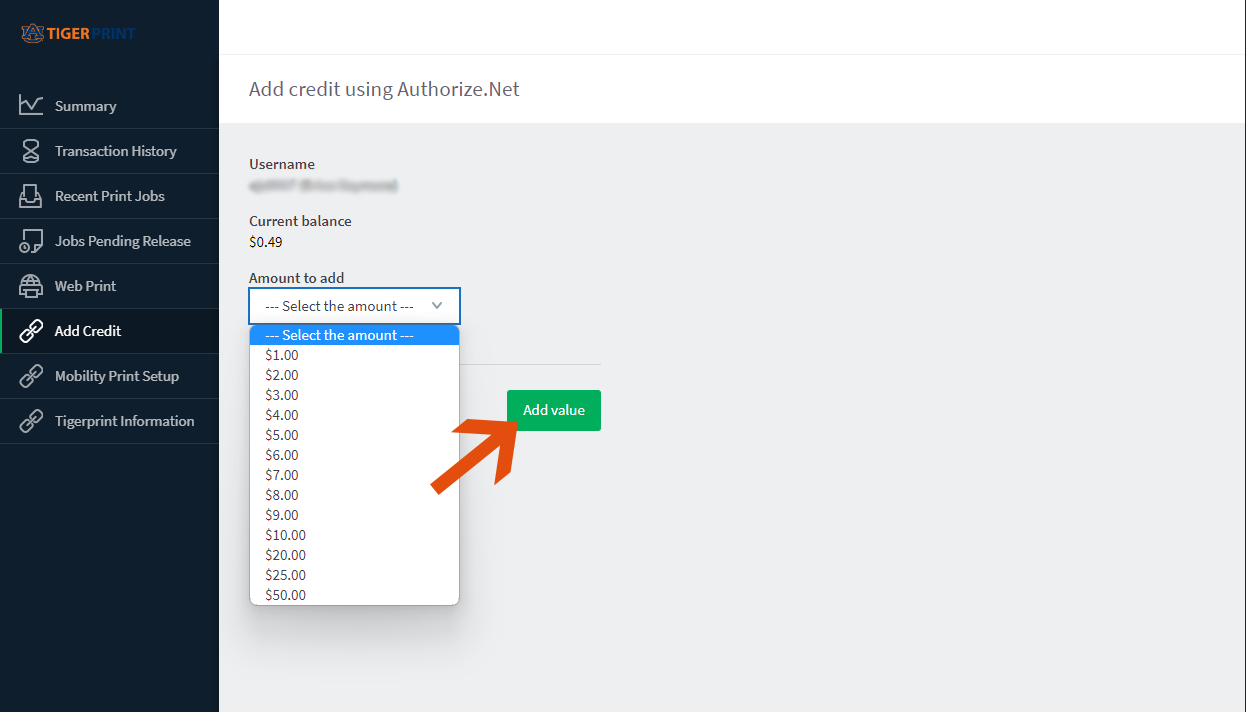Collapse the Amount to add dropdown
This screenshot has height=712, width=1246.
[x=354, y=306]
